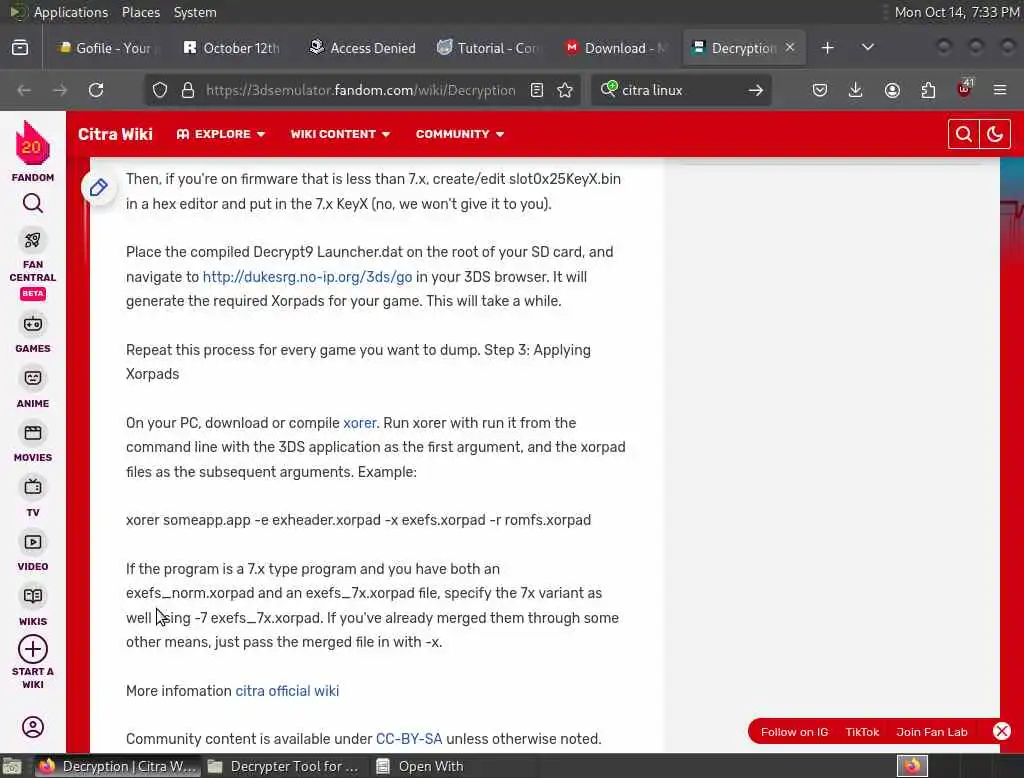The image size is (1024, 778).
Task: Dismiss the social banner with X
Action: (1002, 732)
